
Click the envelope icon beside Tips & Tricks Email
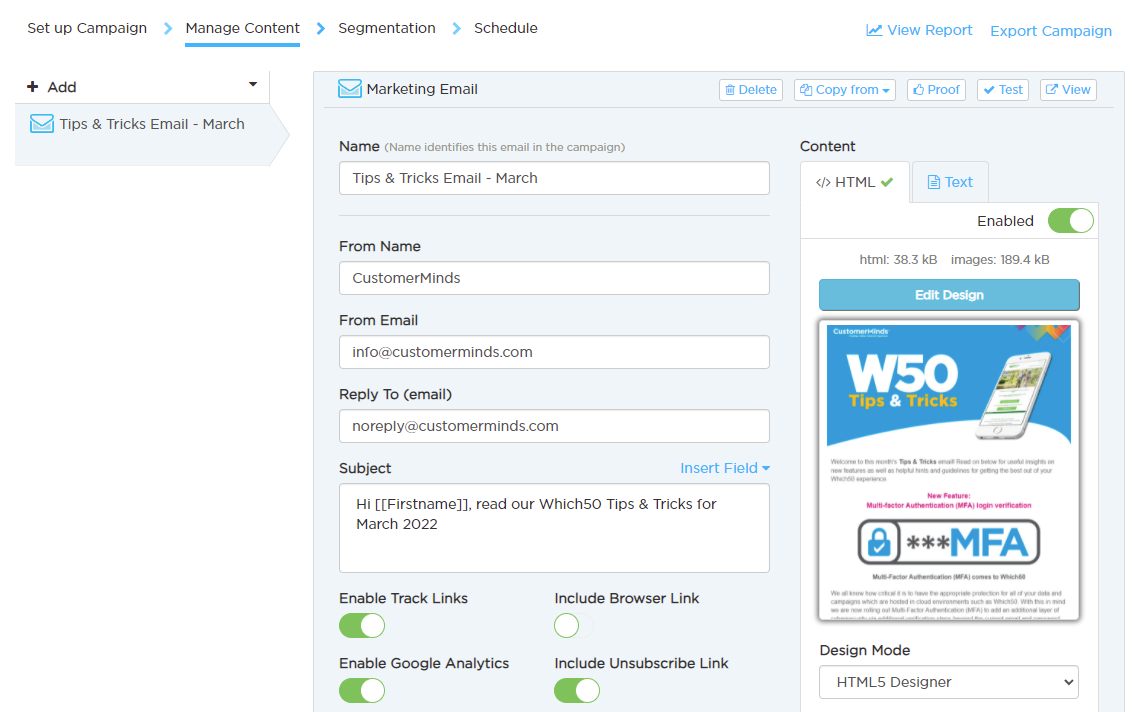coord(42,124)
